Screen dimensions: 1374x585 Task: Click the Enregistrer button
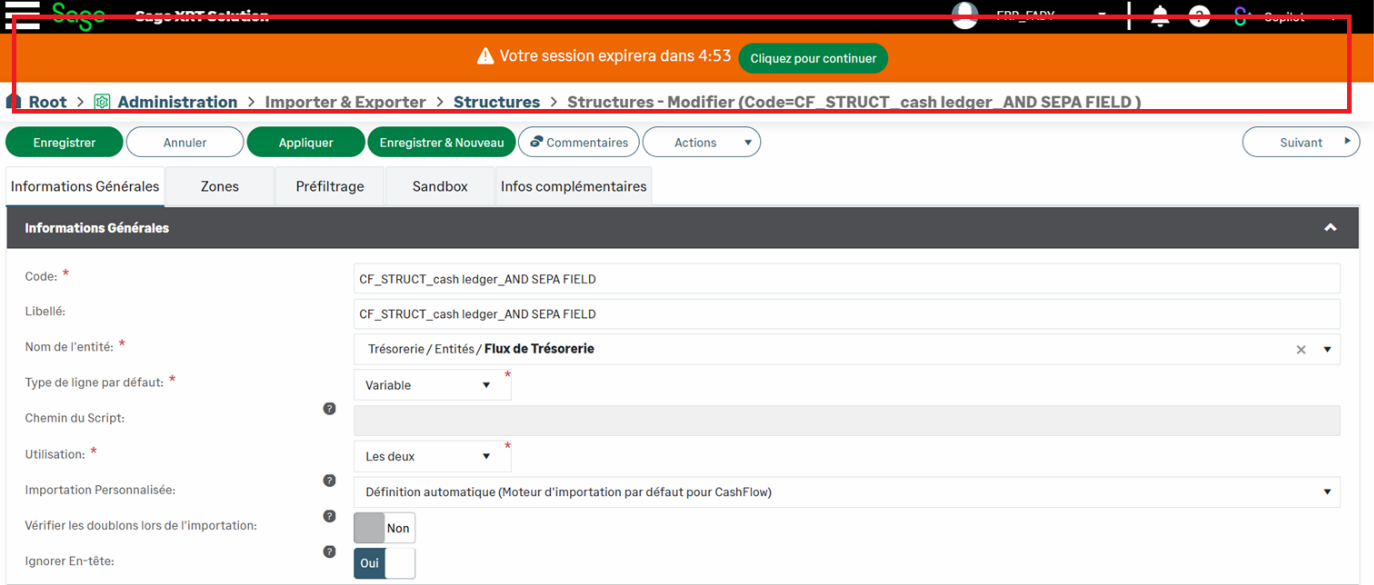tap(64, 142)
